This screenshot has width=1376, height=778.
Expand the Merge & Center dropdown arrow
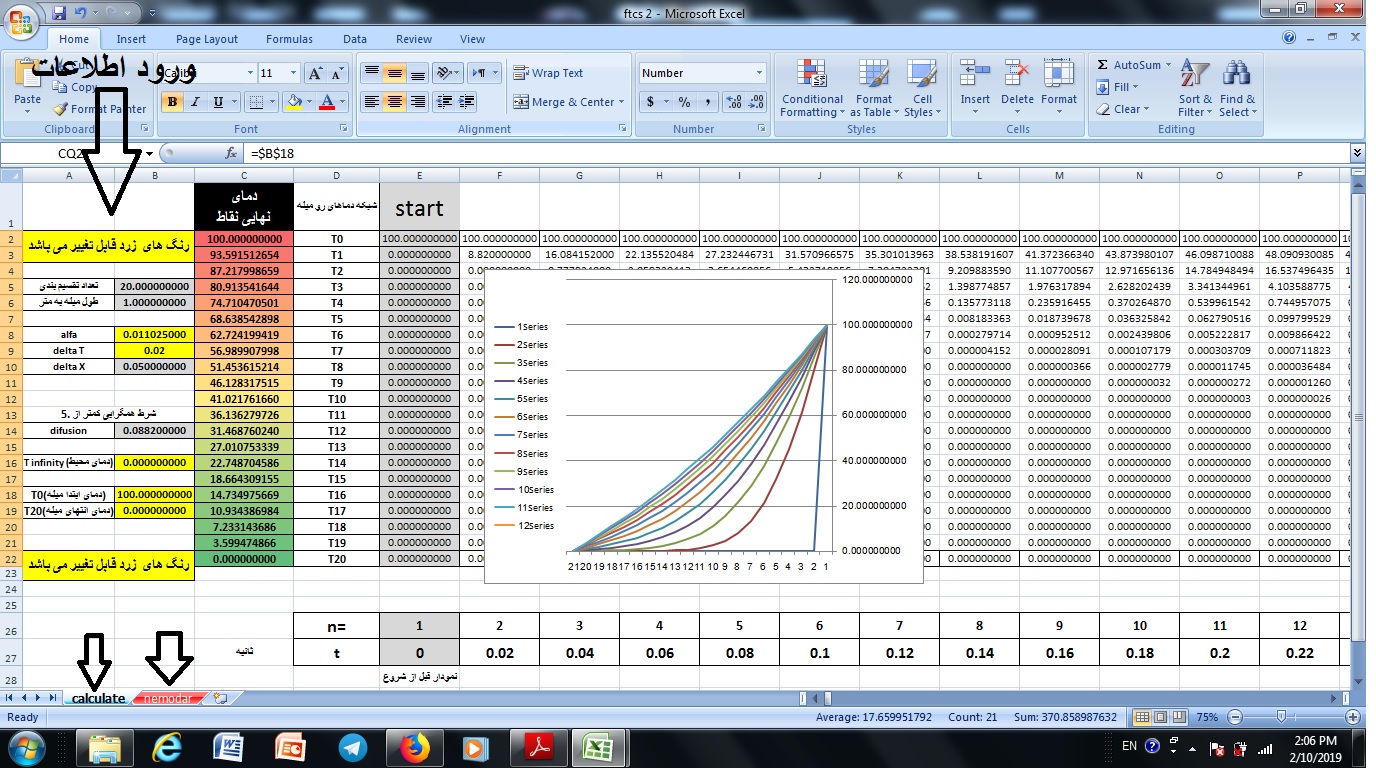coord(621,102)
